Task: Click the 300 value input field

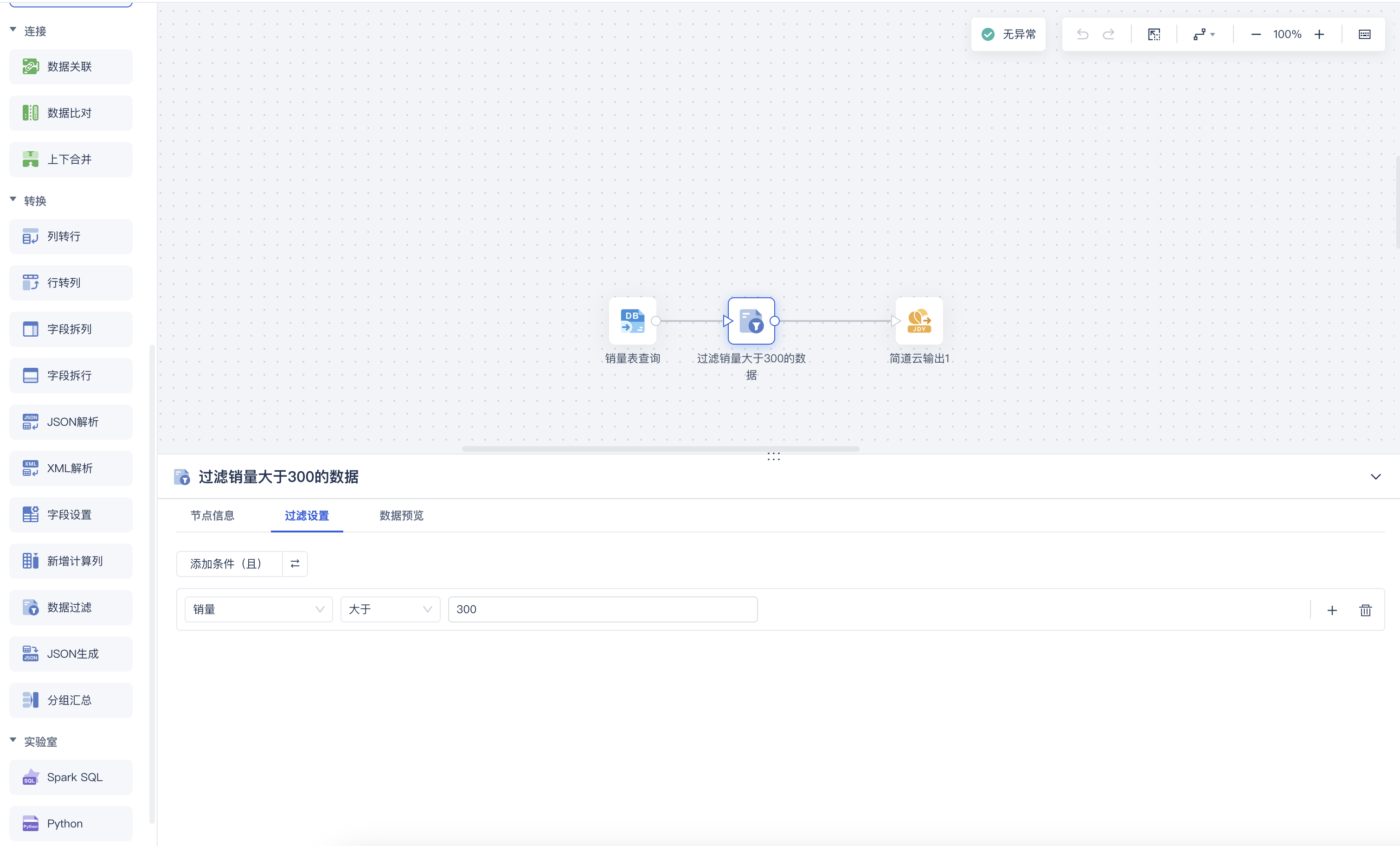Action: (x=602, y=609)
